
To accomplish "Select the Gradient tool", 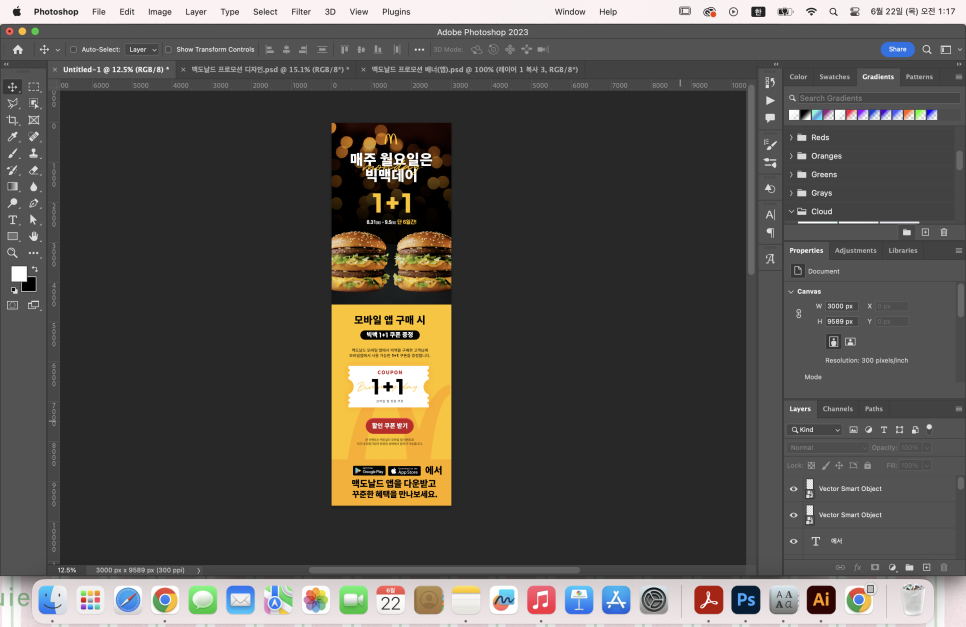I will (x=12, y=187).
